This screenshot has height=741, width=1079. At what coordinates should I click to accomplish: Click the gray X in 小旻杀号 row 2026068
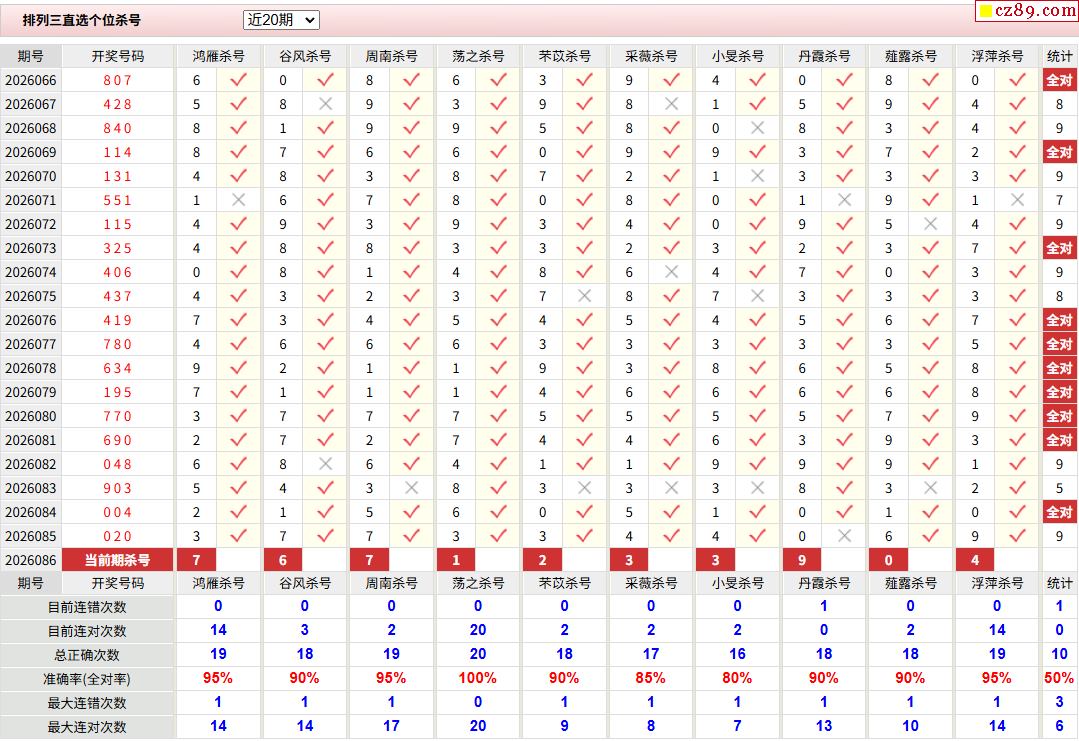tap(758, 128)
